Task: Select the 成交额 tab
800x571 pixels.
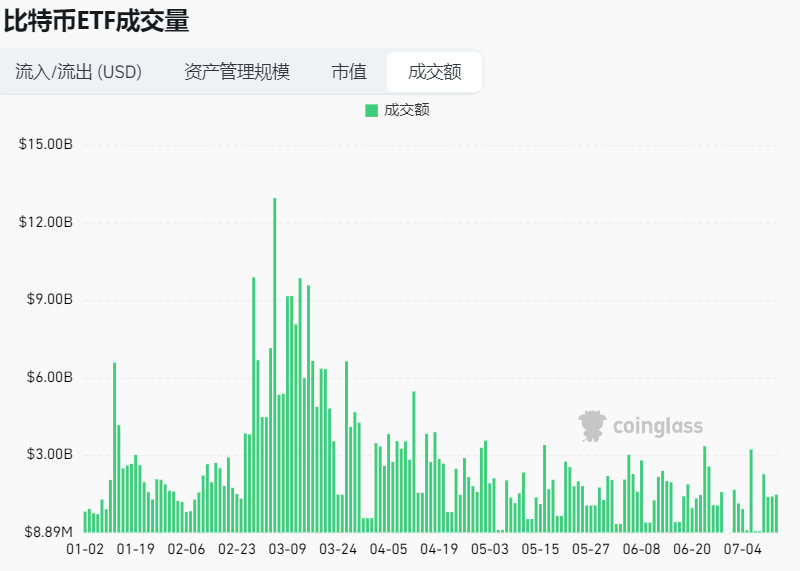Action: click(x=435, y=72)
